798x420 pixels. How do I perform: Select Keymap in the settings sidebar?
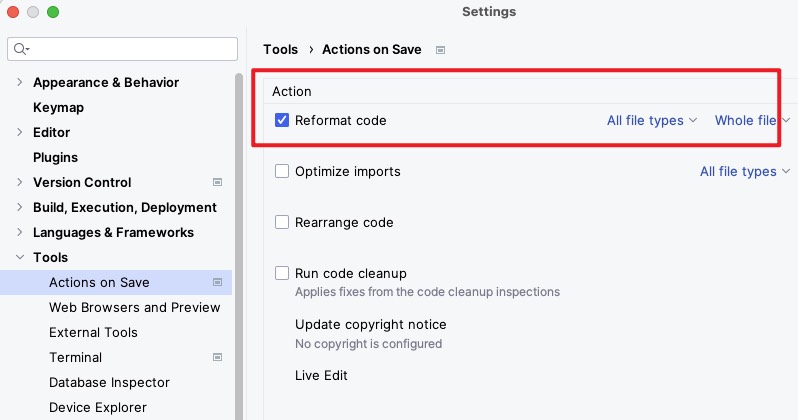(x=59, y=107)
